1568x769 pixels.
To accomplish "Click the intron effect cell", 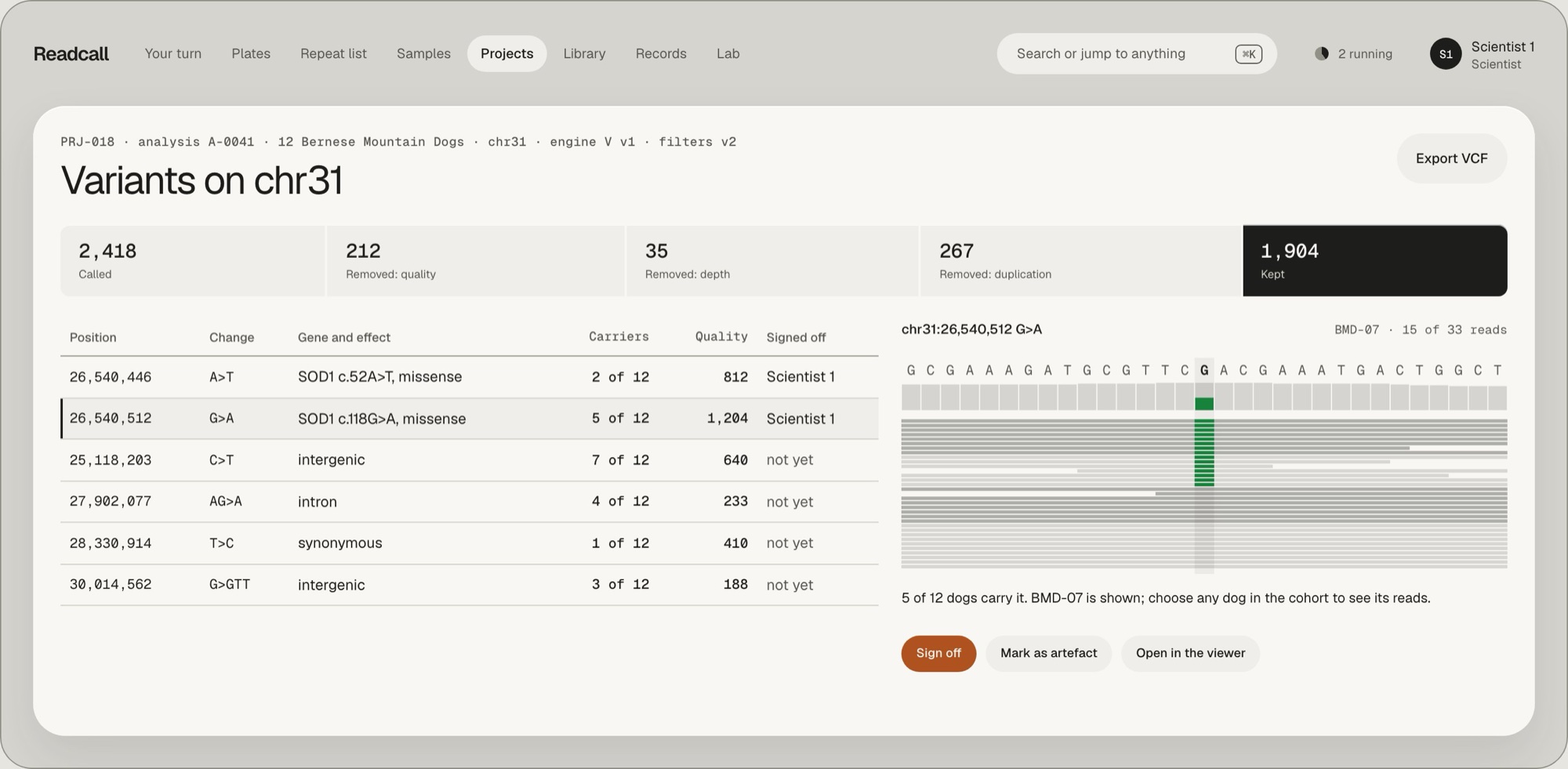I will coord(317,502).
